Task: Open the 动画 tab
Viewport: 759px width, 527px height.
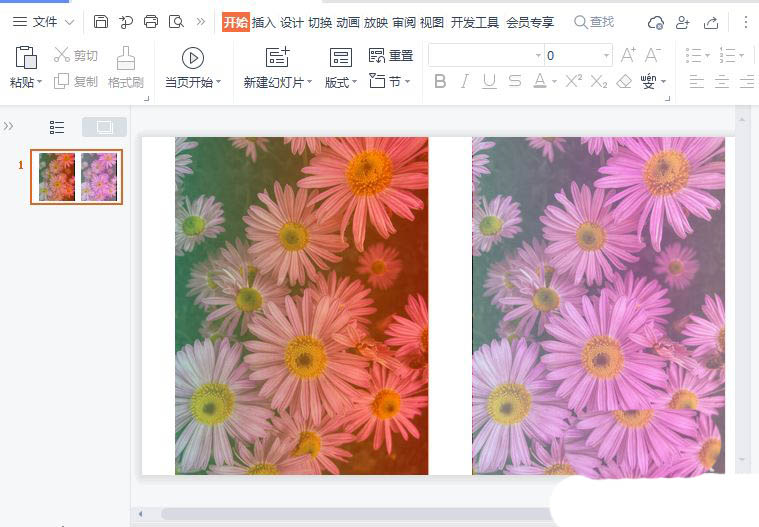Action: point(348,22)
